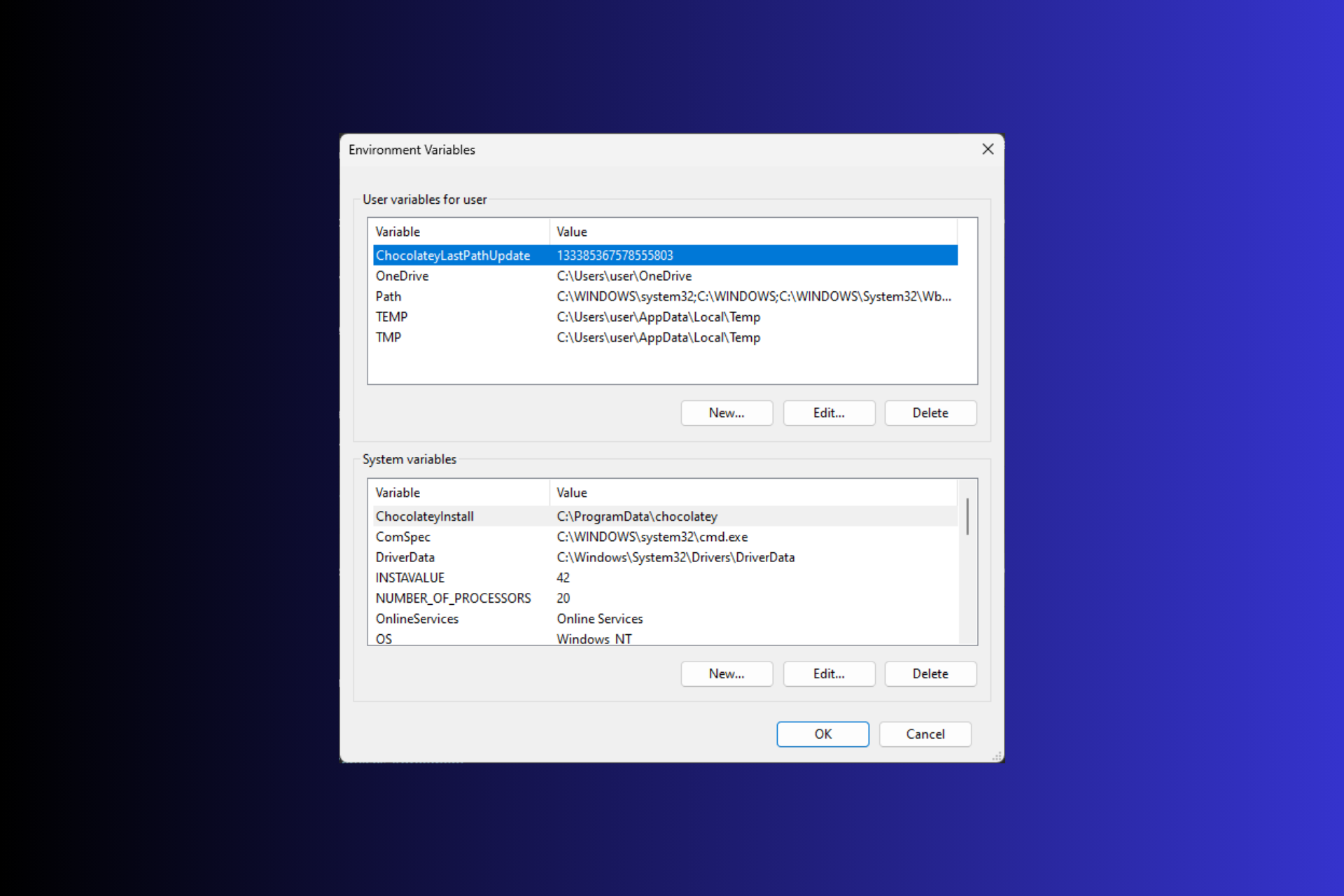
Task: Create a new system variable
Action: pos(726,673)
